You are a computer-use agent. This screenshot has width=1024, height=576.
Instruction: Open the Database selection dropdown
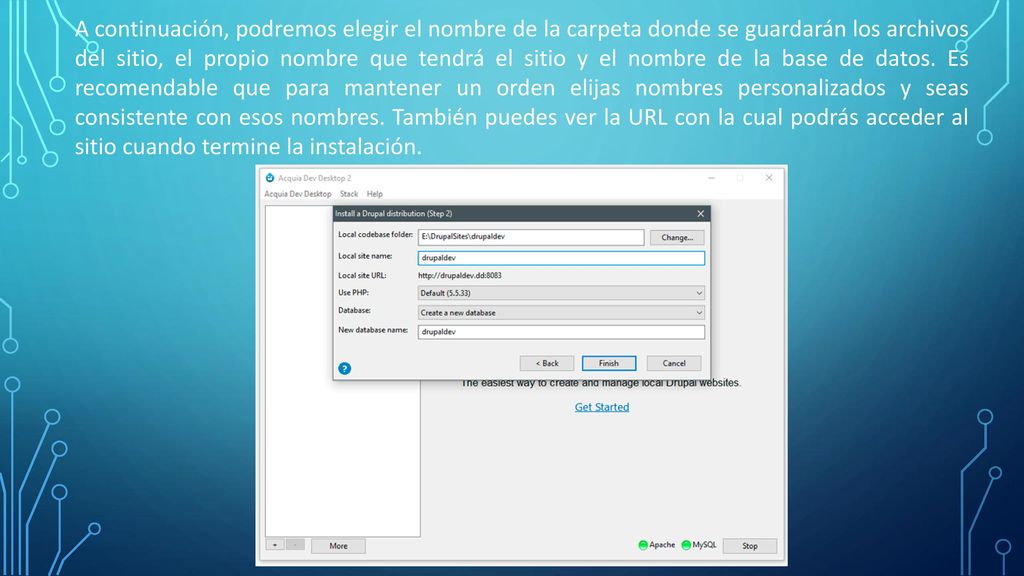pos(561,313)
